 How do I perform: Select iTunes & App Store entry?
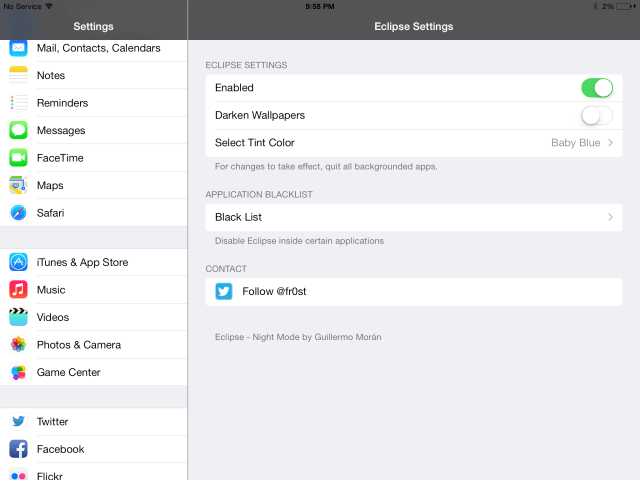[94, 262]
